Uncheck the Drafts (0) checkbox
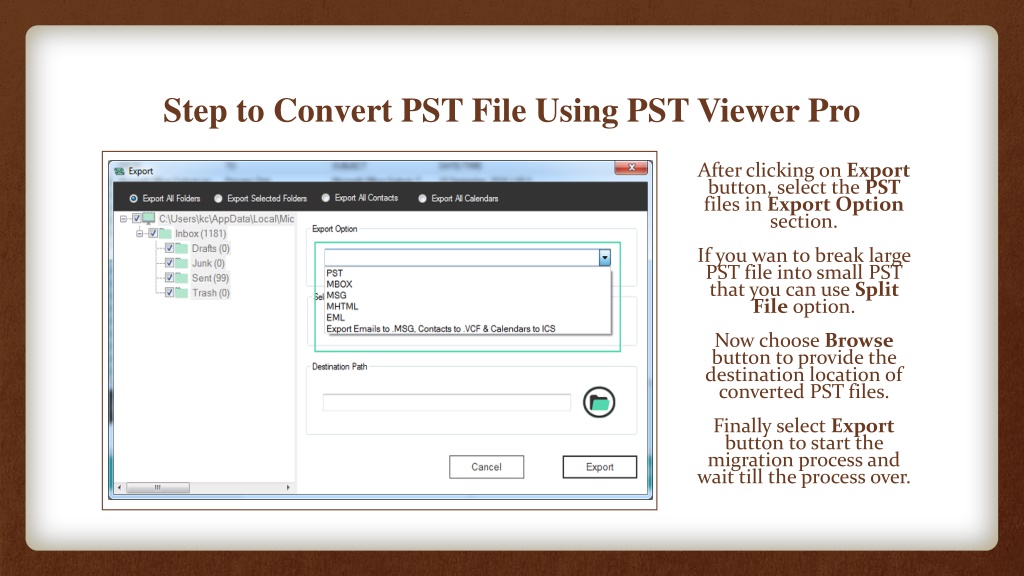 (169, 249)
